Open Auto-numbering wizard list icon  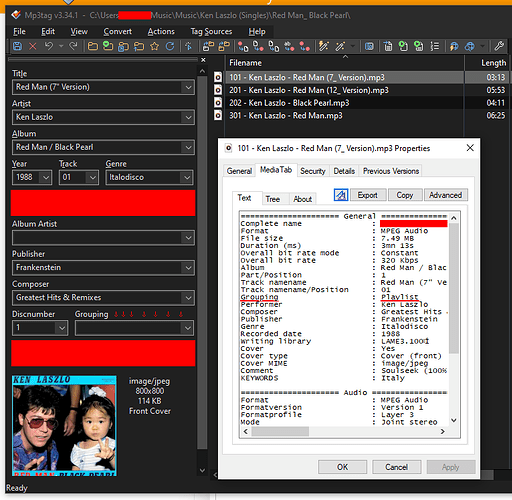click(x=434, y=46)
